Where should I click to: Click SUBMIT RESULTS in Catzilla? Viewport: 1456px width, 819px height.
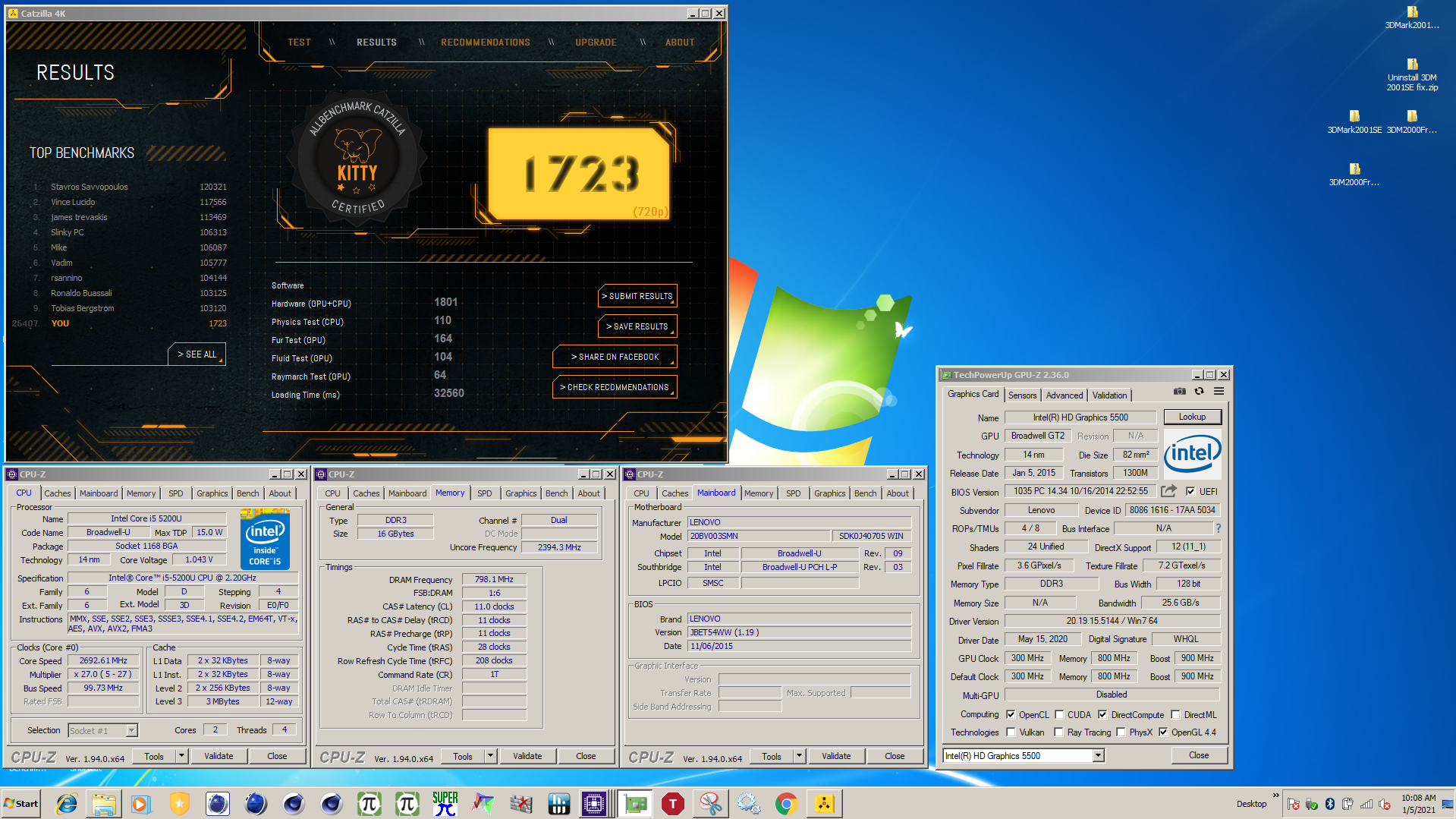tap(637, 296)
